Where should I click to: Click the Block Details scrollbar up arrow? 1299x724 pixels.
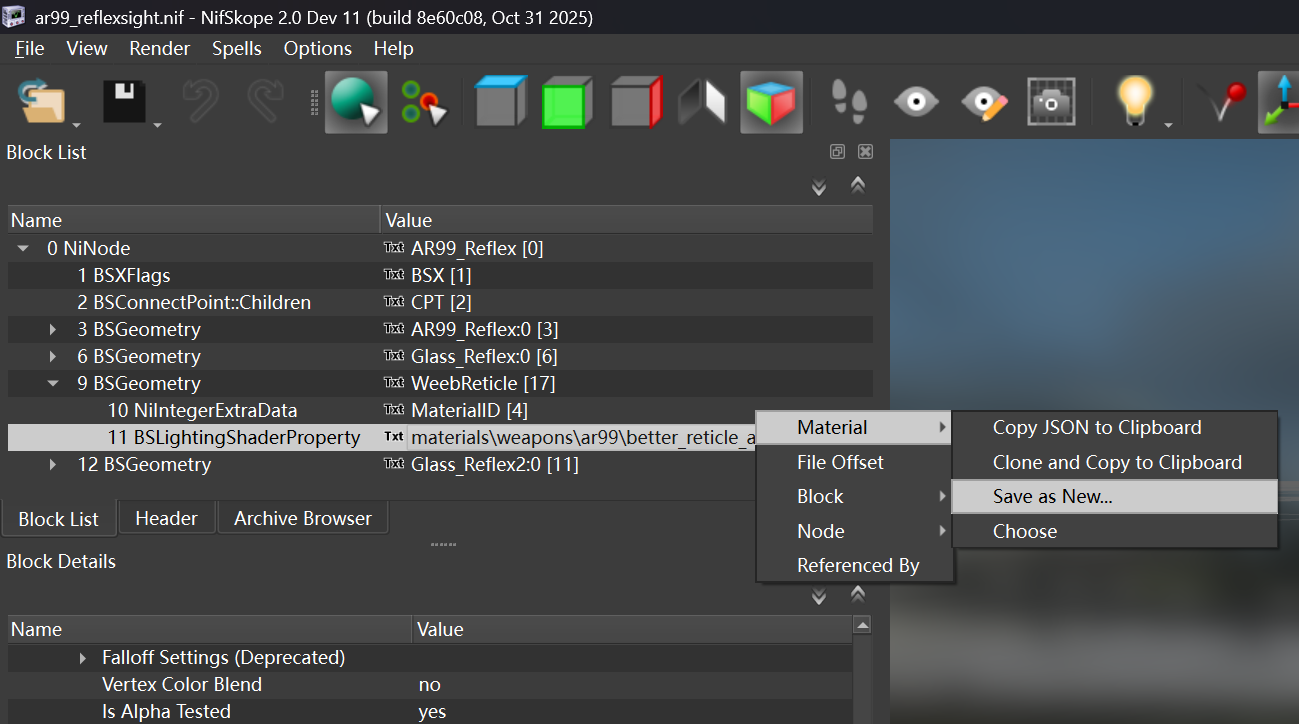862,625
